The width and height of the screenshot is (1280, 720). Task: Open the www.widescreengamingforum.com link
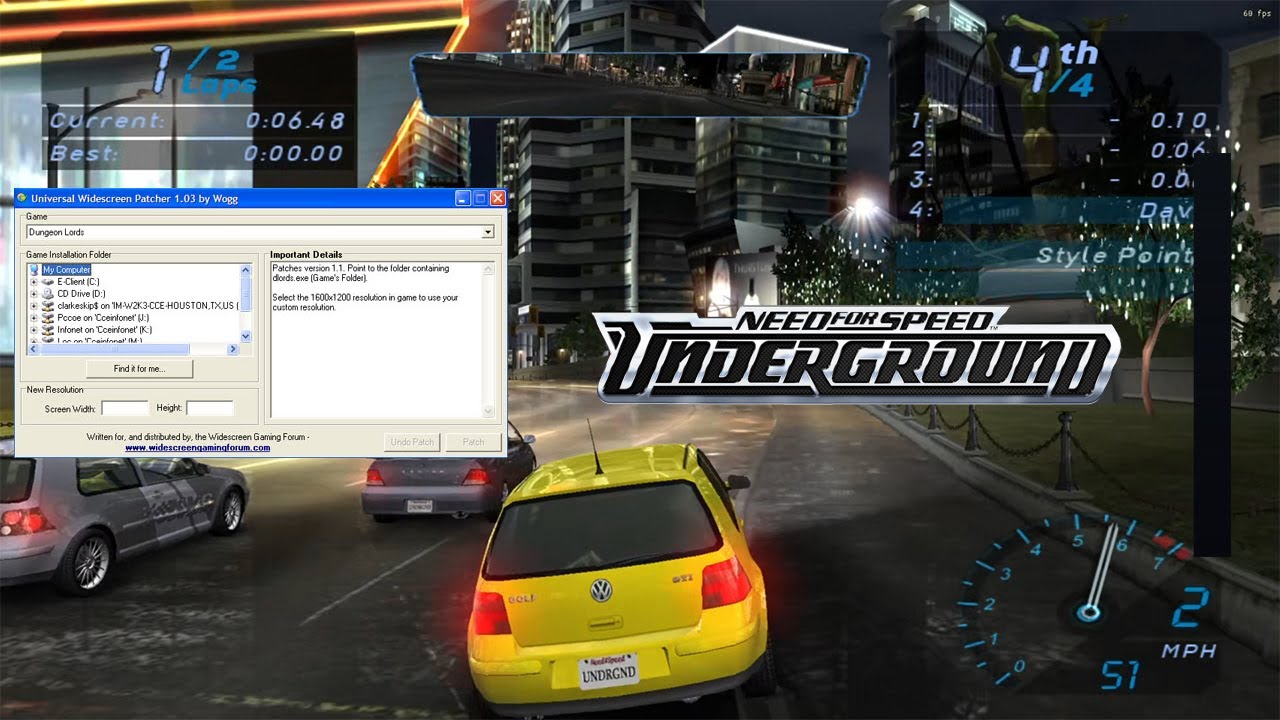[x=197, y=448]
